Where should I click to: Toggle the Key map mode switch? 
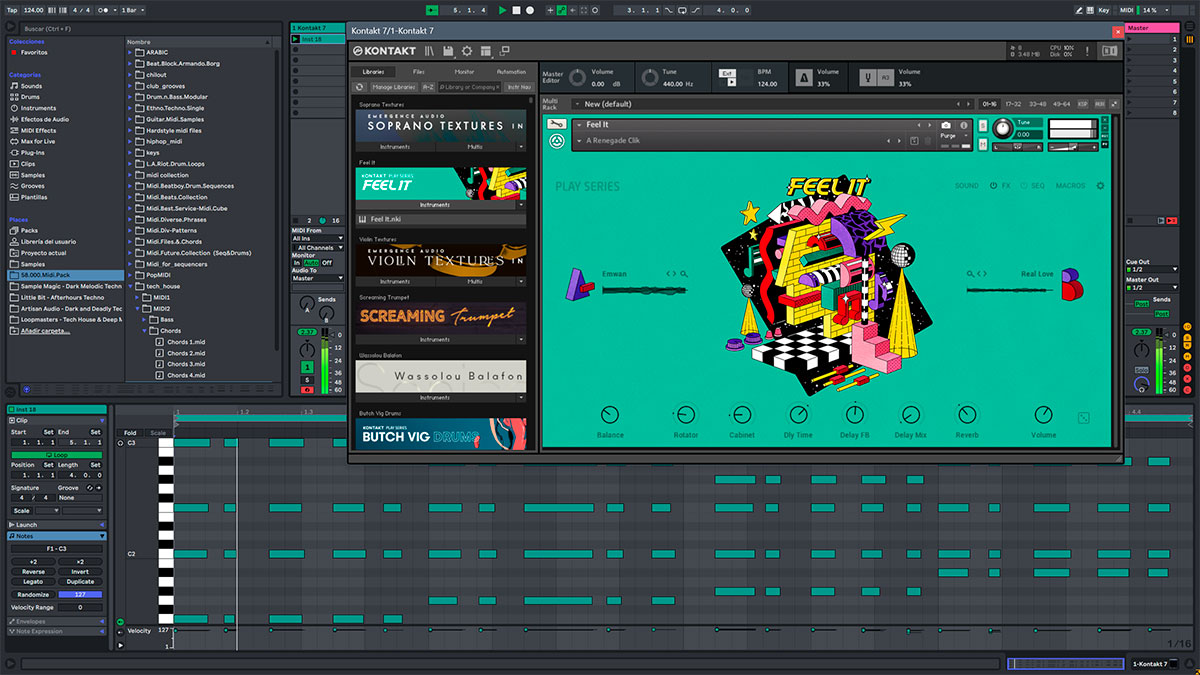(1104, 10)
